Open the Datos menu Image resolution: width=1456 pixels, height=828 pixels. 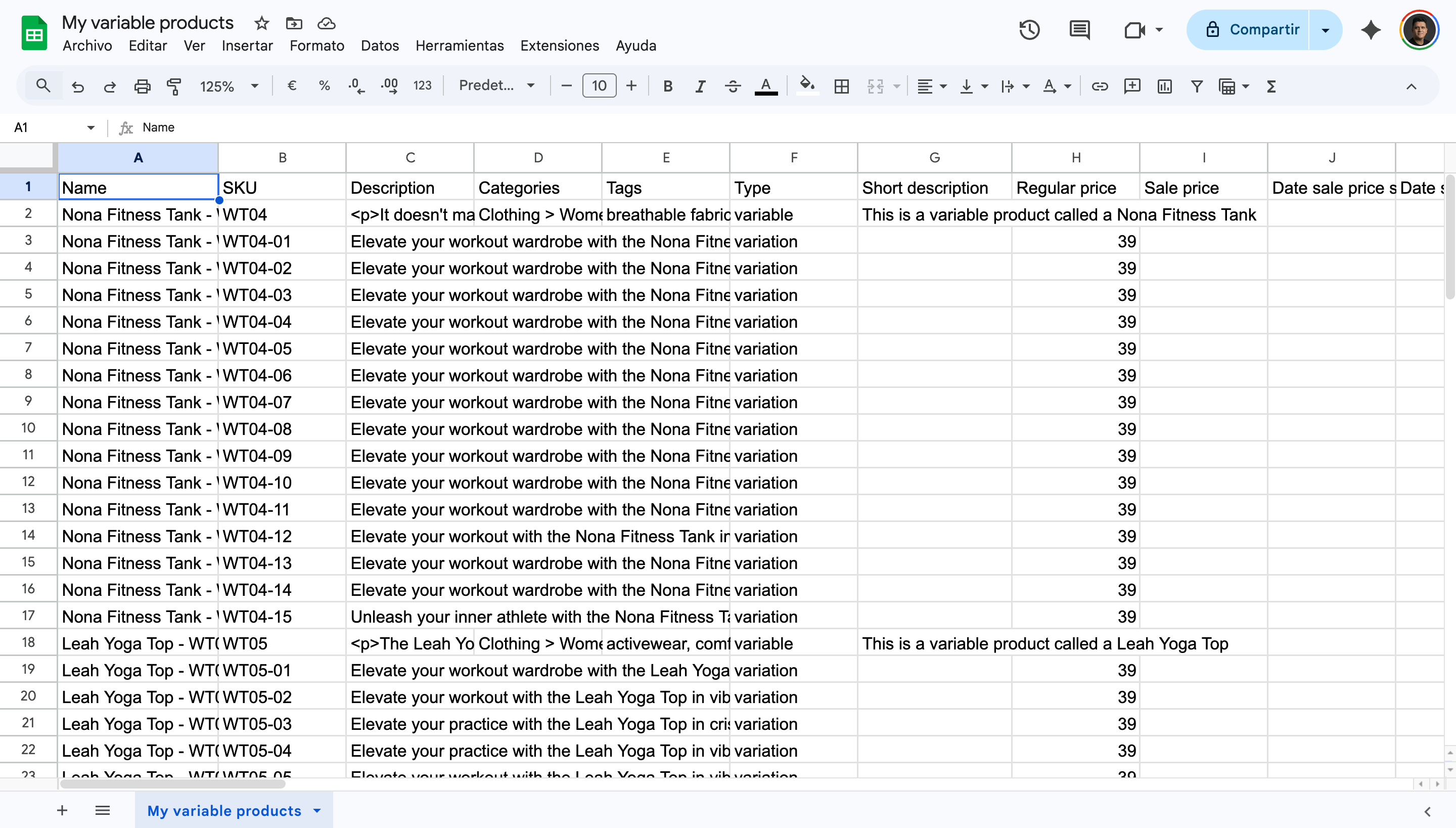(380, 46)
